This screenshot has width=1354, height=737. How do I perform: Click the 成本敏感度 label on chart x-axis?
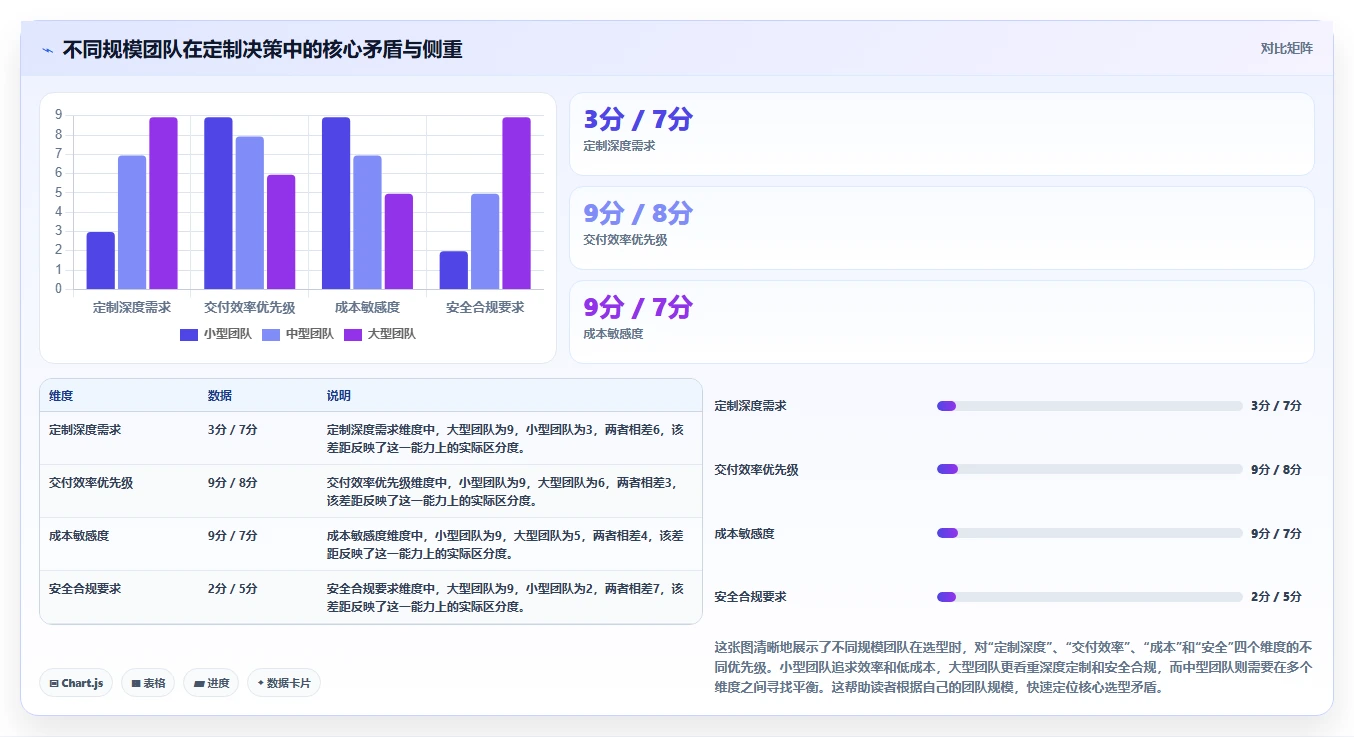[x=367, y=307]
